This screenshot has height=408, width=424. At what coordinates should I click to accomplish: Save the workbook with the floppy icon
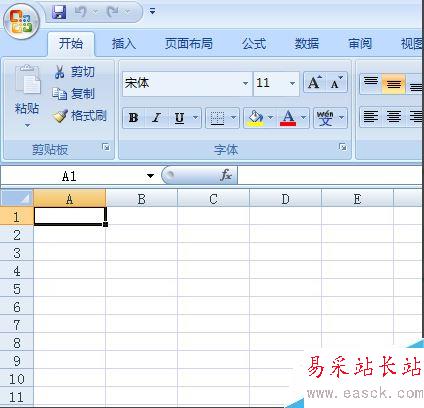click(59, 12)
